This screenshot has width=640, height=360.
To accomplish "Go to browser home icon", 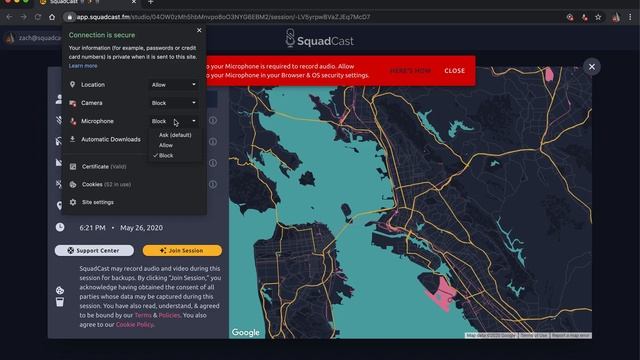I will point(52,17).
